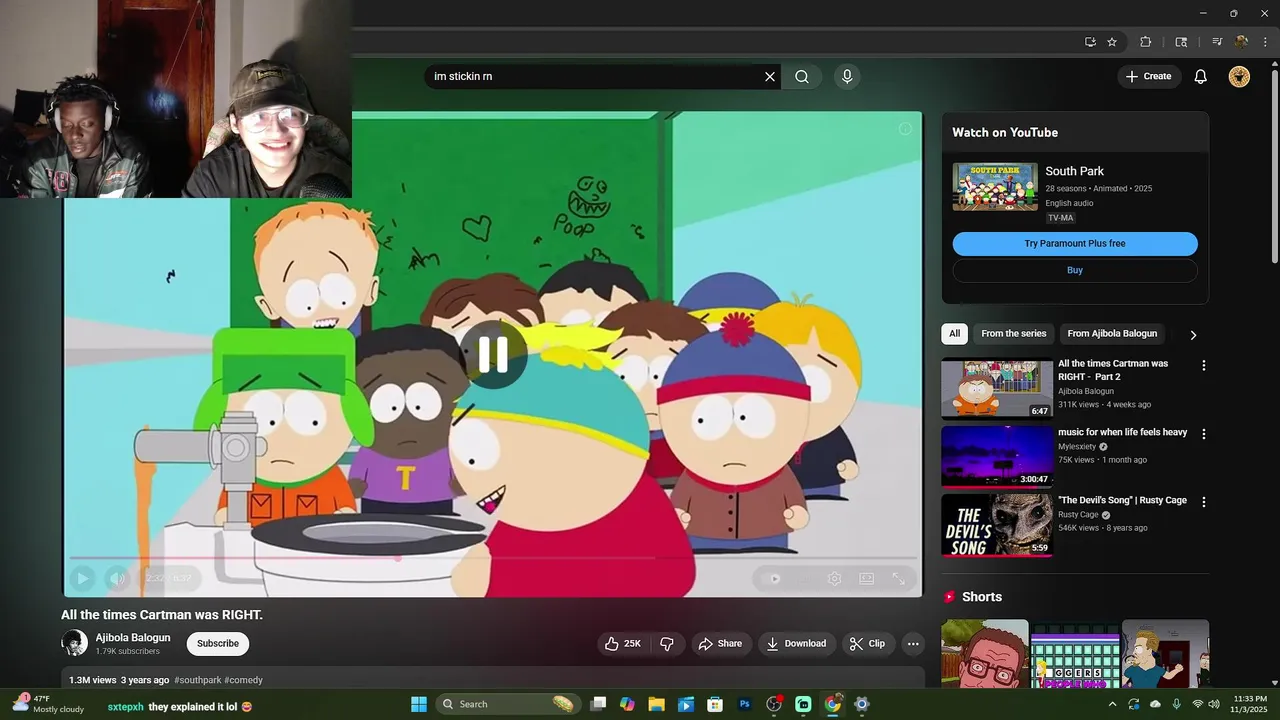Click the Create button
Image resolution: width=1280 pixels, height=720 pixels.
click(1149, 76)
